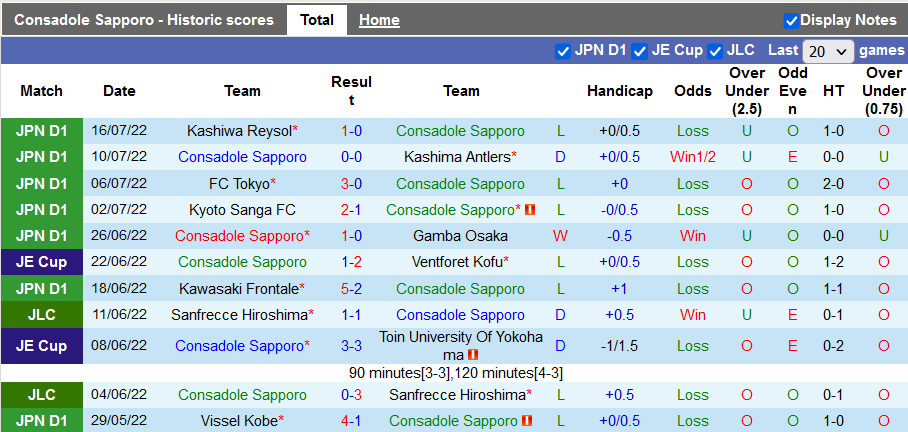Viewport: 908px width, 432px height.
Task: Switch to the Home tab
Action: [x=379, y=20]
